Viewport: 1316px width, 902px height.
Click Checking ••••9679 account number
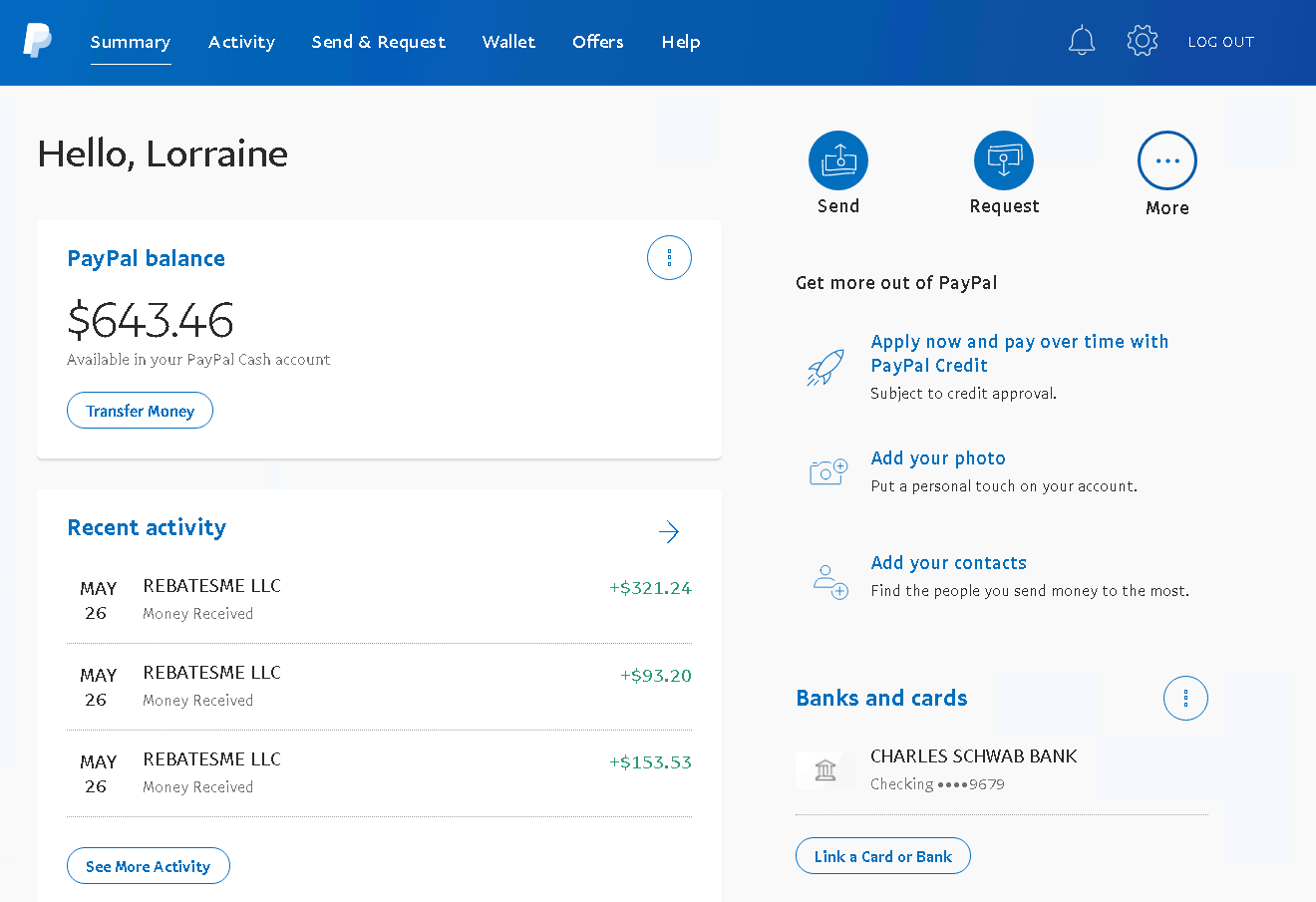[937, 784]
